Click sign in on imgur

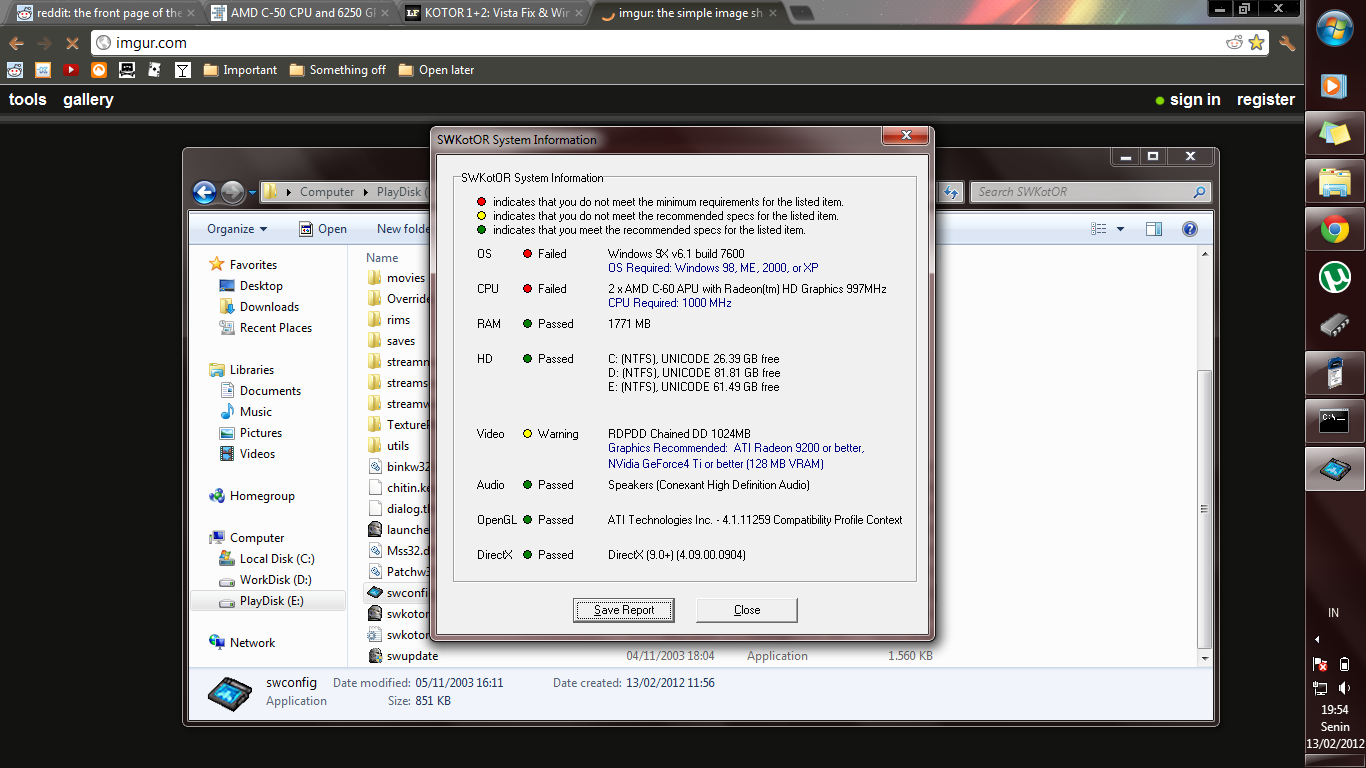click(x=1195, y=100)
